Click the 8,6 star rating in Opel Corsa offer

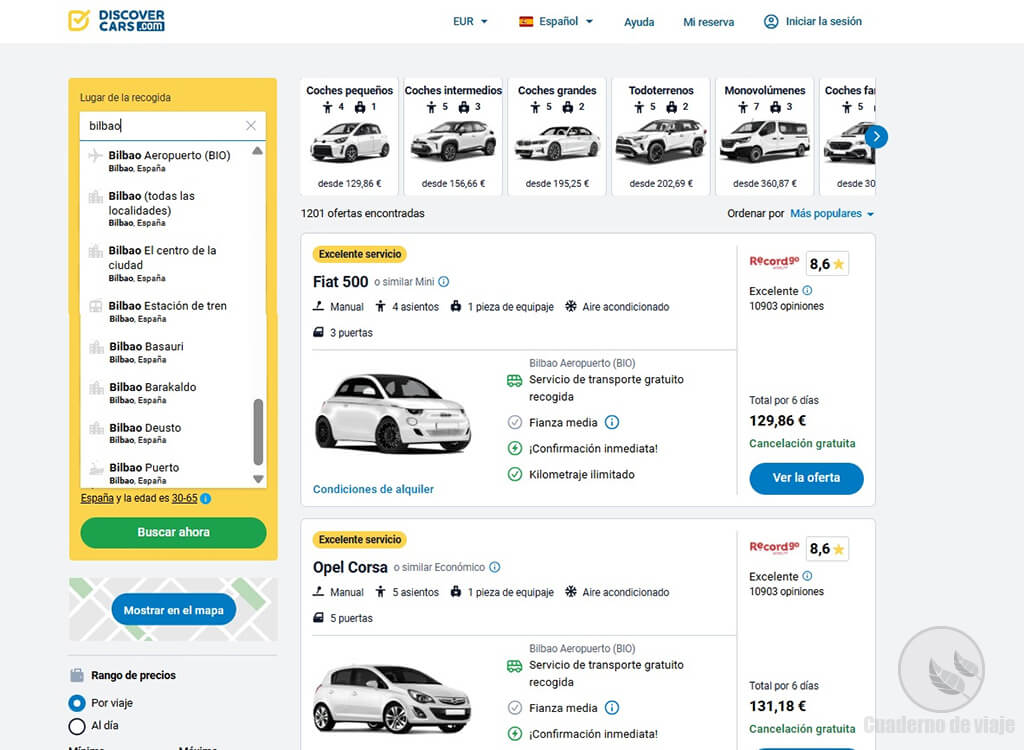(x=827, y=549)
